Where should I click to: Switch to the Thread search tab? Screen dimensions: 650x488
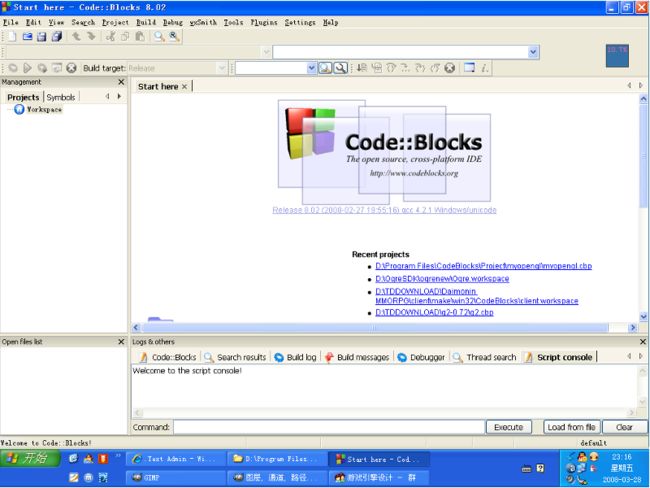click(x=485, y=357)
